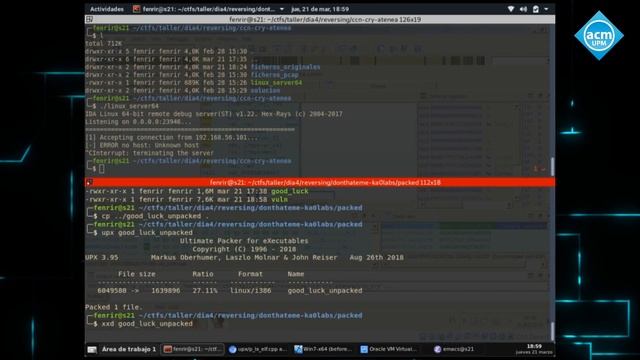Click the terminal icon on fenrir@s21 taskbar button
Viewport: 640px width, 360px height.
pyautogui.click(x=167, y=349)
